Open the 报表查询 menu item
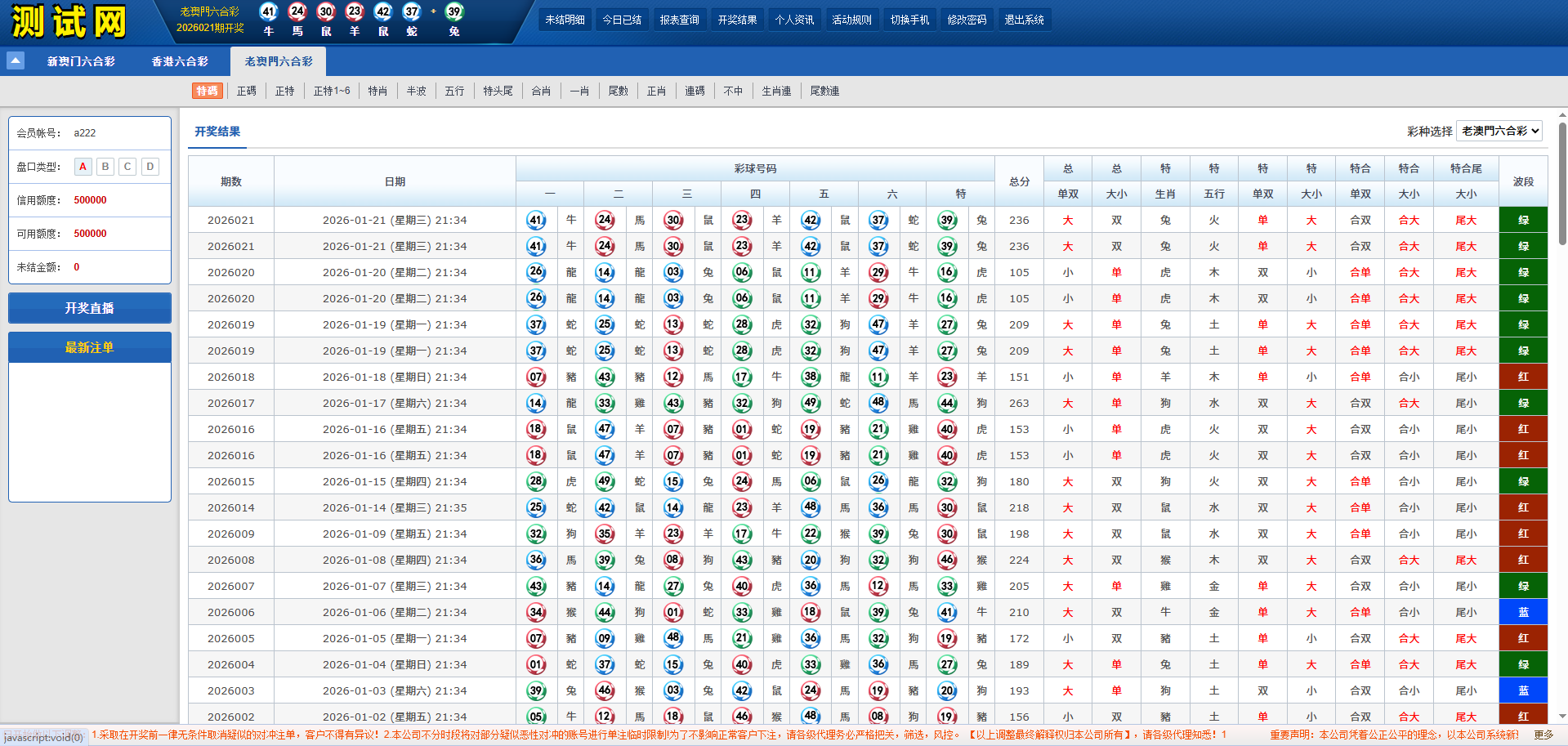 pos(679,20)
